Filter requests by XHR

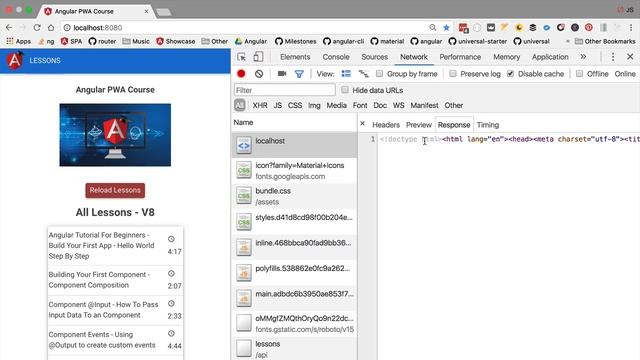coord(260,105)
